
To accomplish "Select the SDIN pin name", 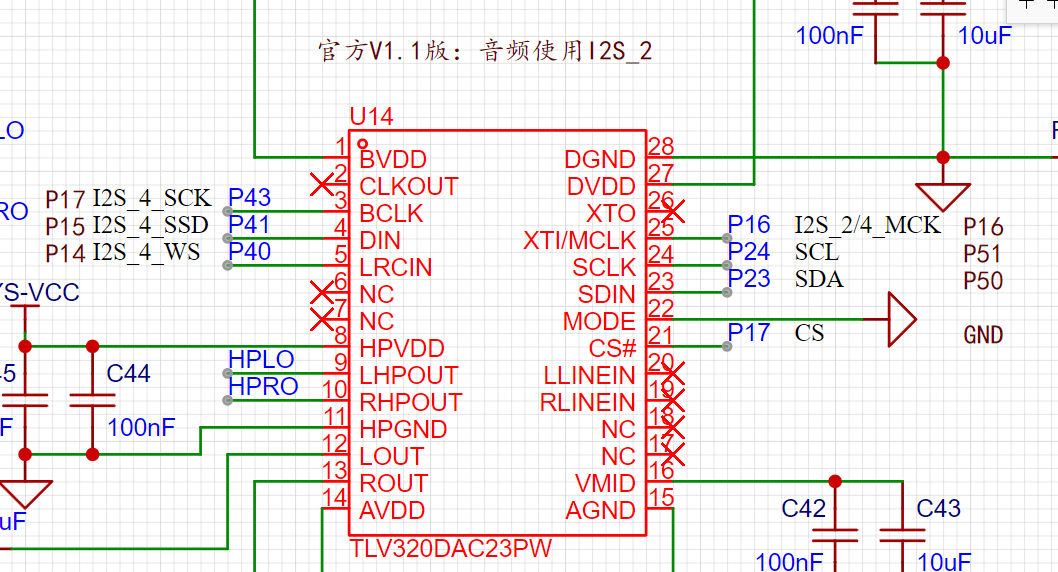I will pyautogui.click(x=607, y=294).
